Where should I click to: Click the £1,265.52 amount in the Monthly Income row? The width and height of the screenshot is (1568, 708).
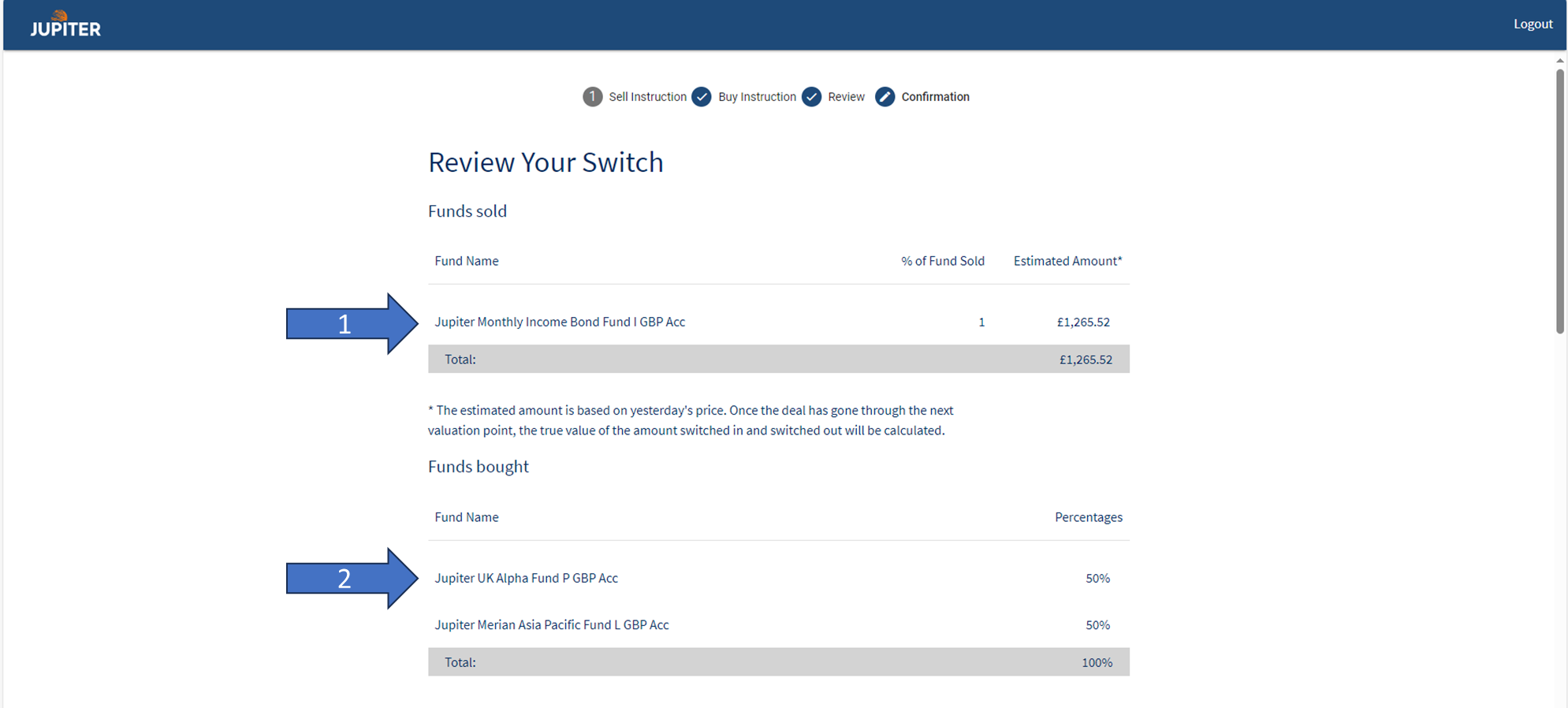point(1083,322)
